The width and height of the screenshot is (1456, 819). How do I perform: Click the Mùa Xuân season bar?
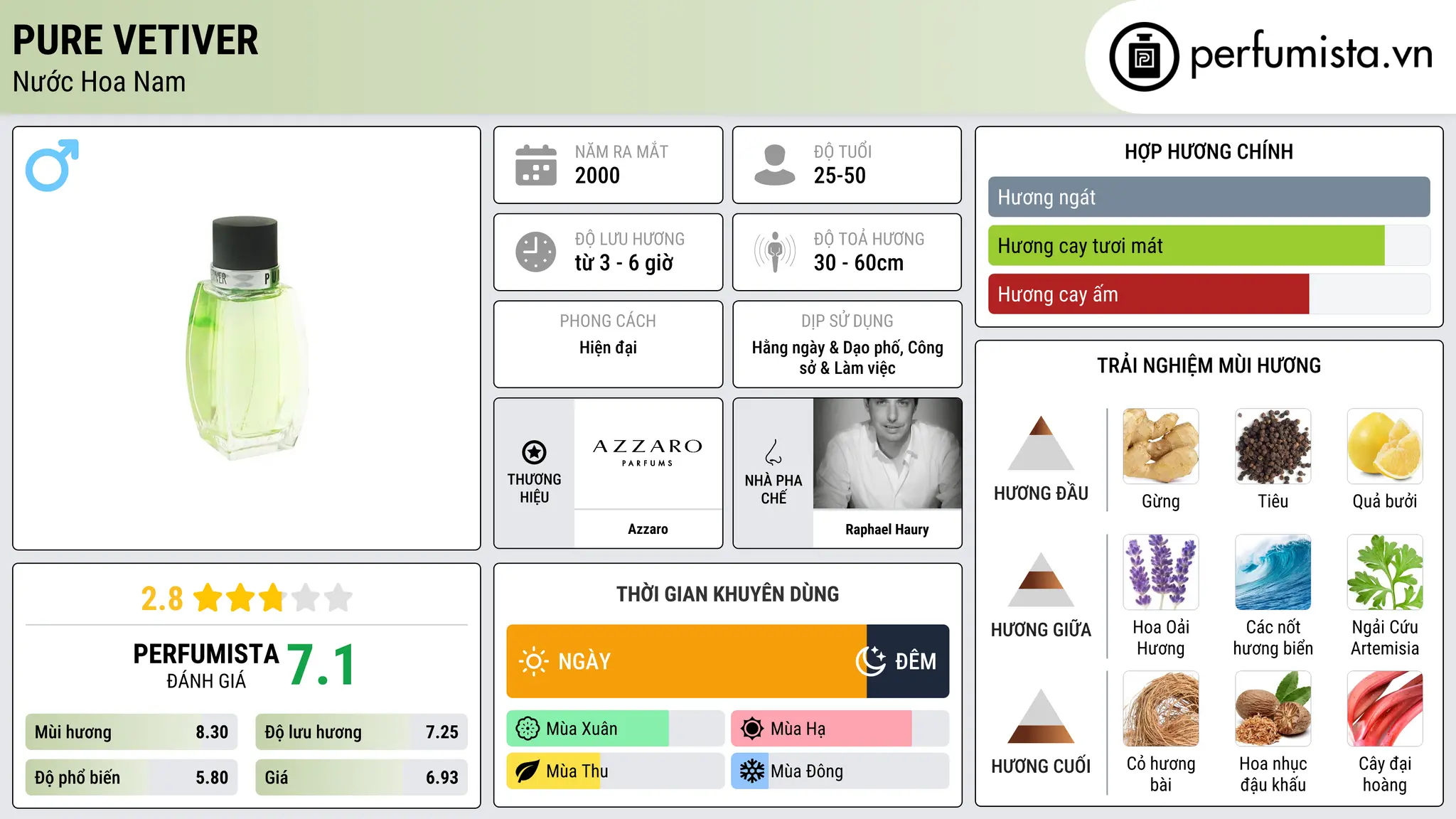tap(616, 729)
